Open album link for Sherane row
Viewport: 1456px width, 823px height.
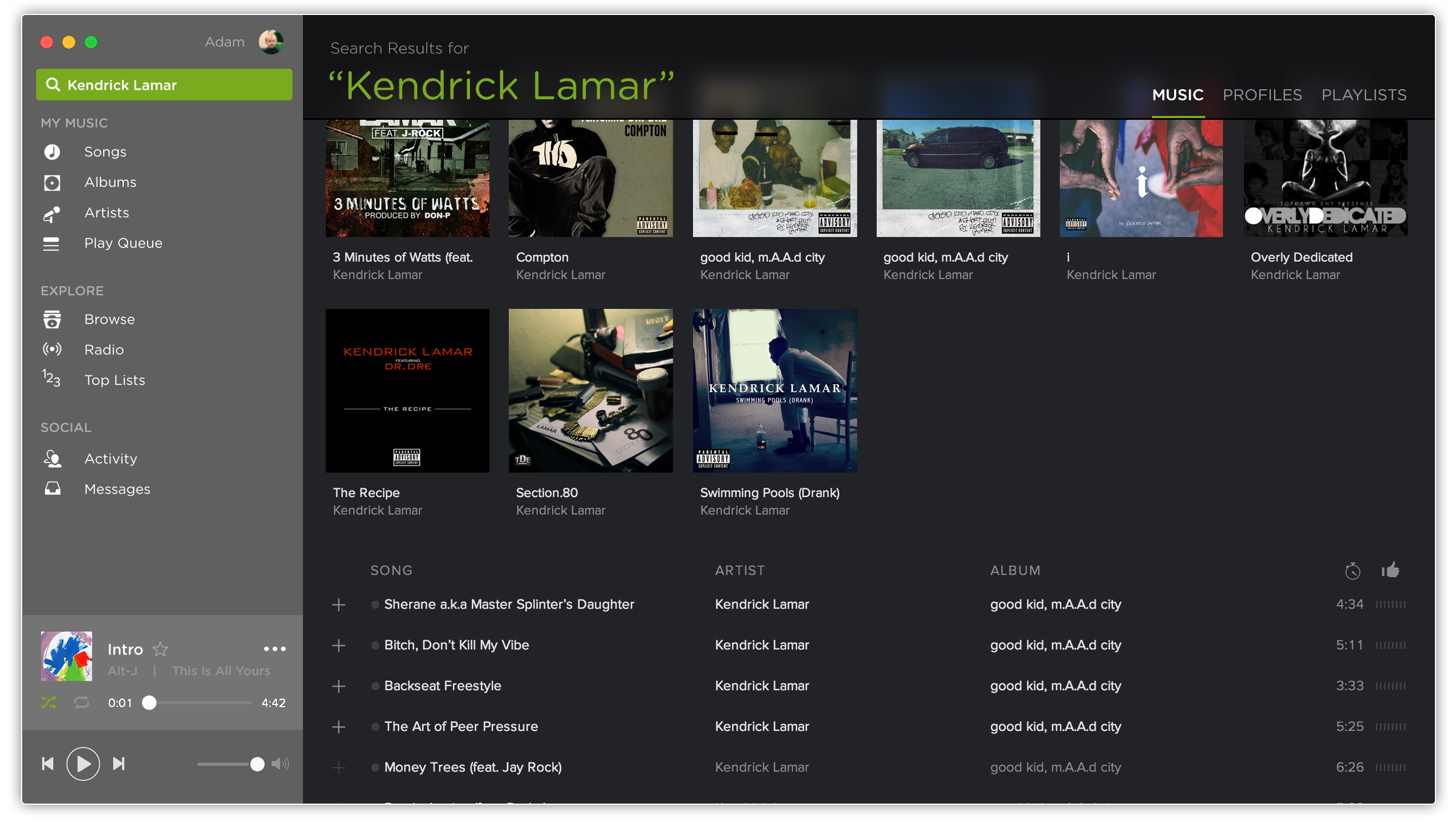pos(1055,604)
